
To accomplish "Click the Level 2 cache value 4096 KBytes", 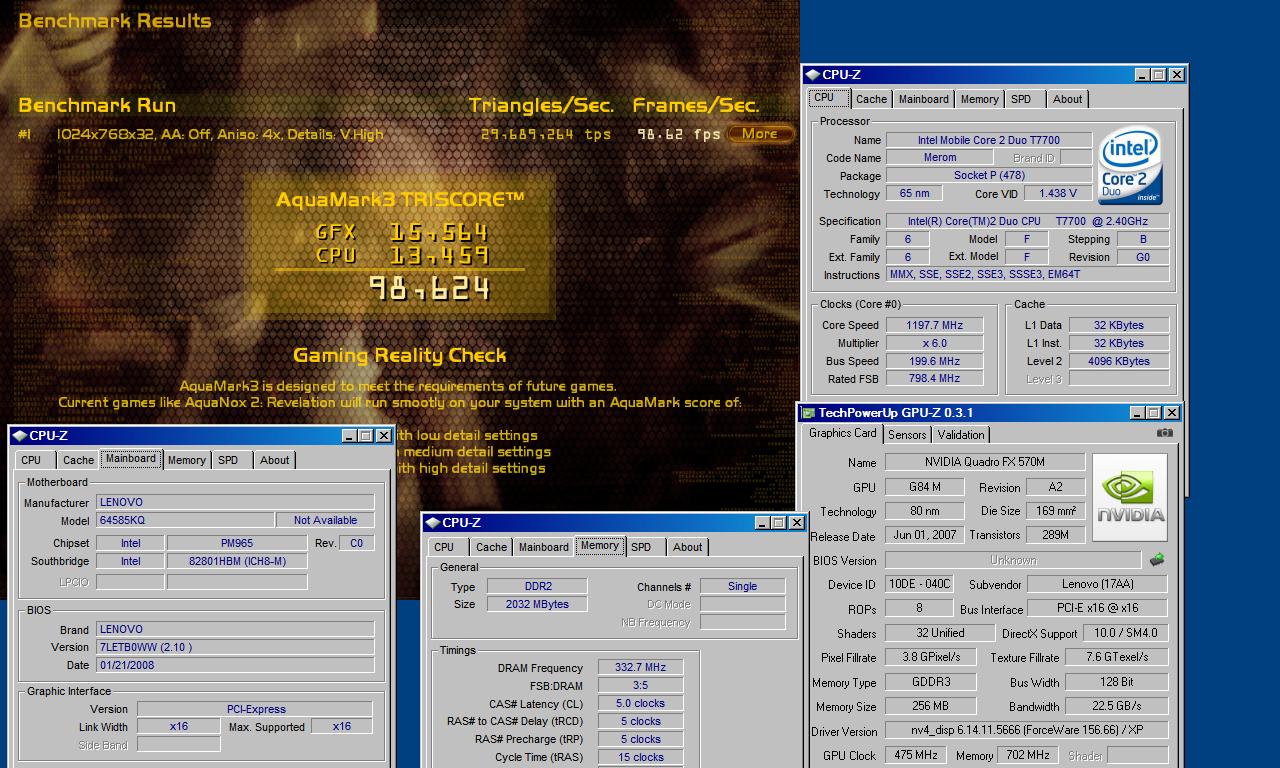I will [1118, 361].
